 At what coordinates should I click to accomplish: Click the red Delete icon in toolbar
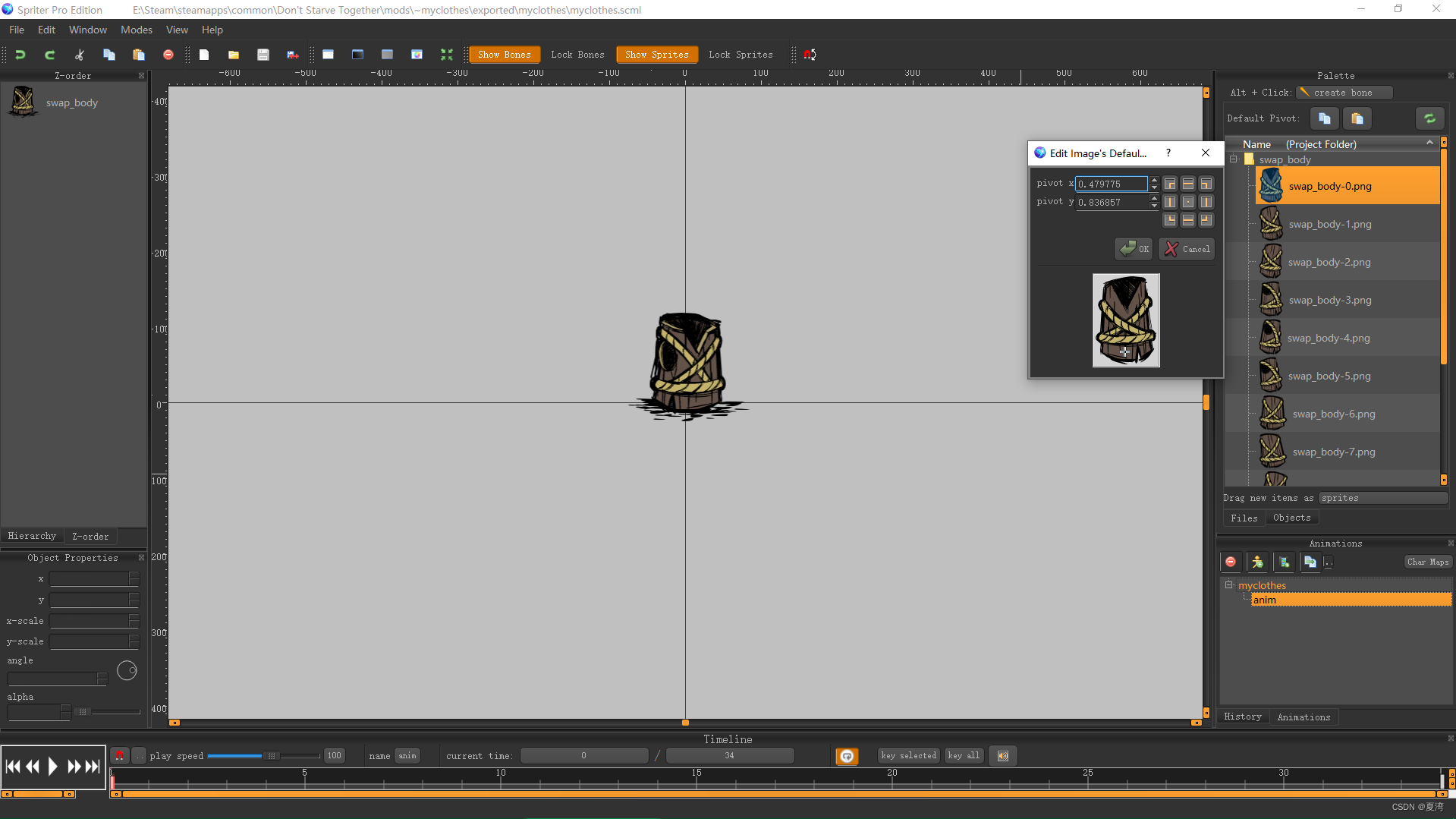click(x=168, y=55)
